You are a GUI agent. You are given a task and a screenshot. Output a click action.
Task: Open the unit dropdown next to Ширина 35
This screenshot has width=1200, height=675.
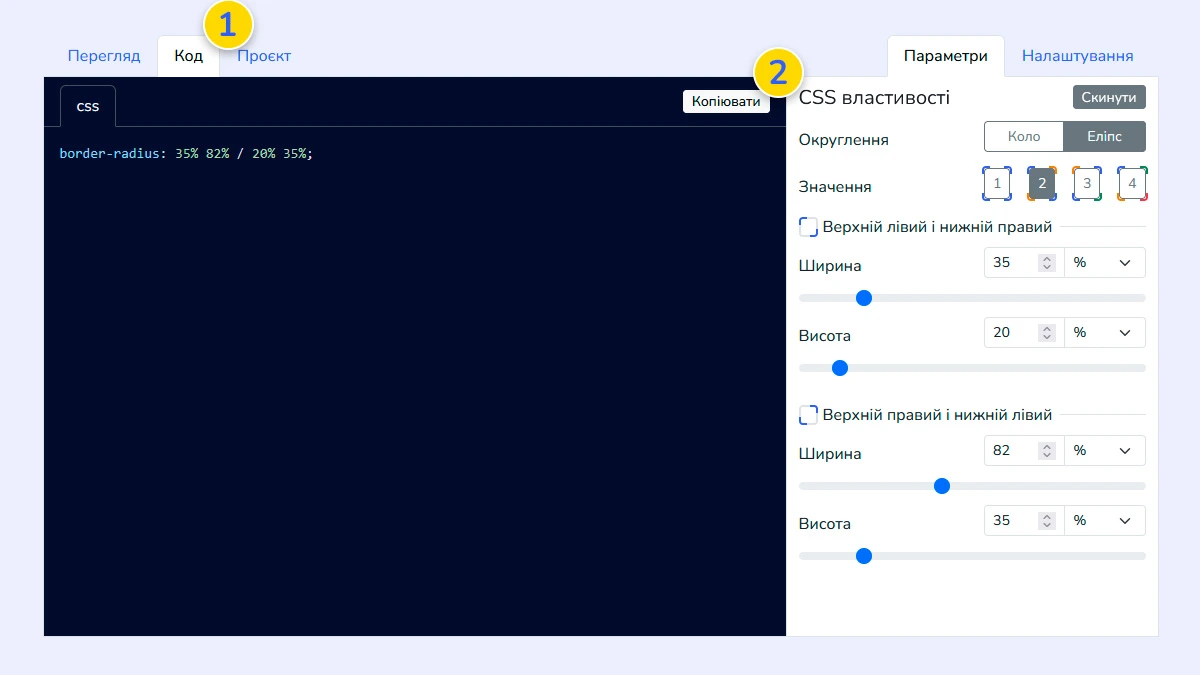[x=1104, y=262]
